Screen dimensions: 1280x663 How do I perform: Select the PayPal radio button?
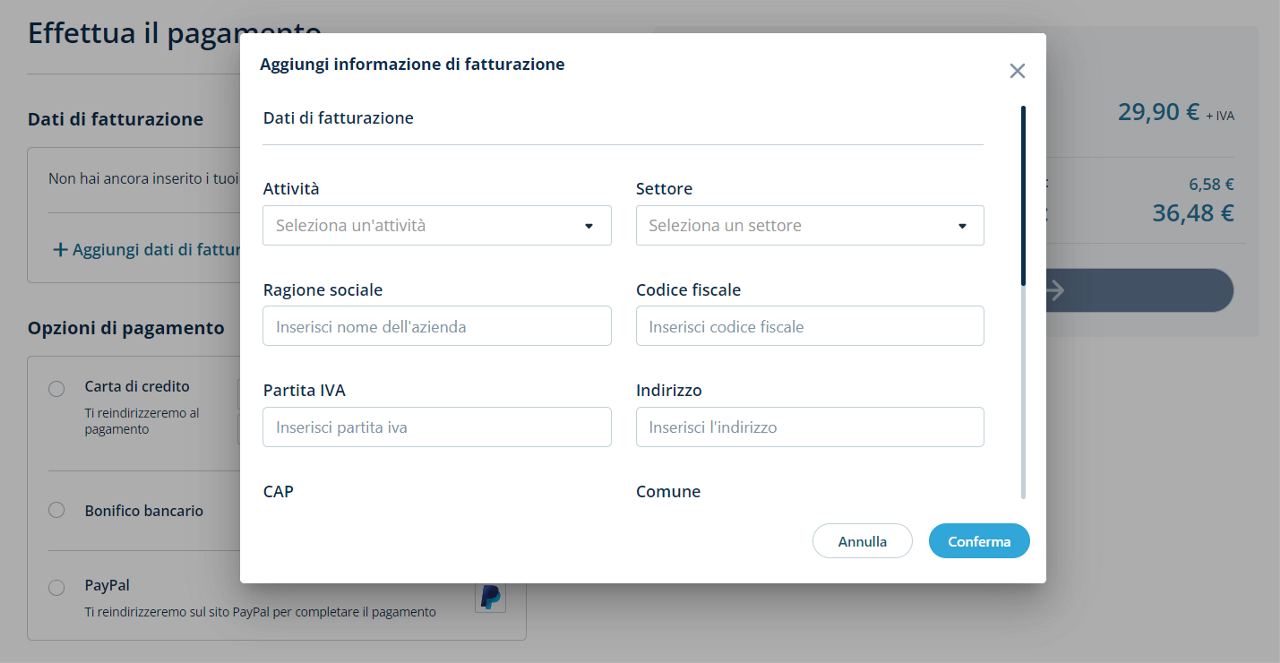[x=57, y=587]
